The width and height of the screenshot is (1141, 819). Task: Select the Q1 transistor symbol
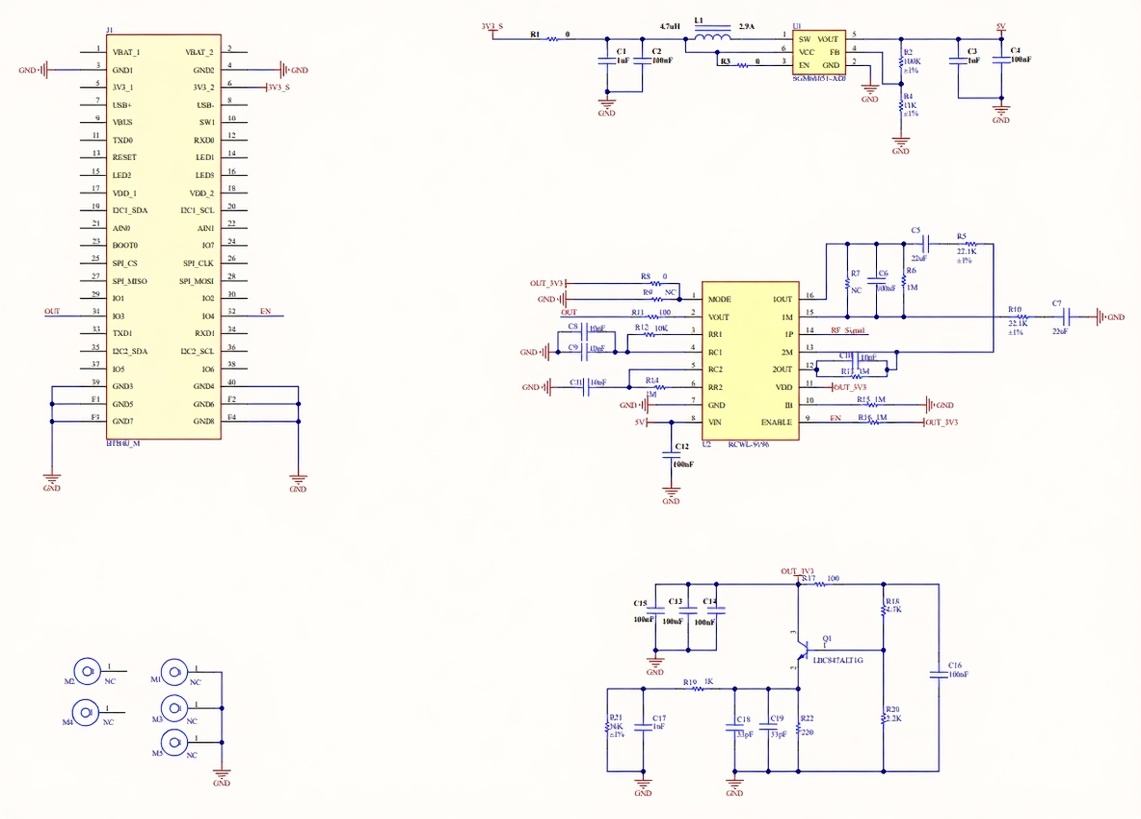click(x=801, y=651)
